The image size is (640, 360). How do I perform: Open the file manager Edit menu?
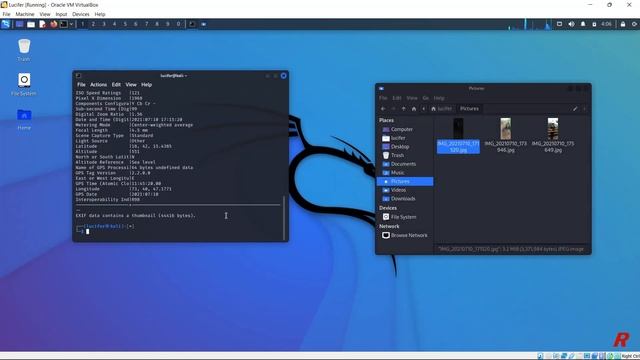pyautogui.click(x=397, y=98)
